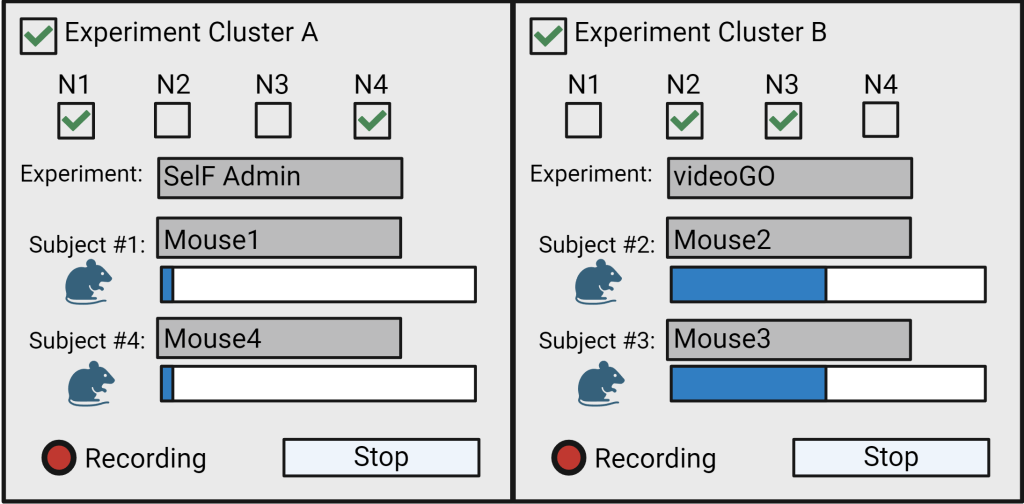The height and width of the screenshot is (504, 1024).
Task: Click the Mouse3 progress bar
Action: 828,384
